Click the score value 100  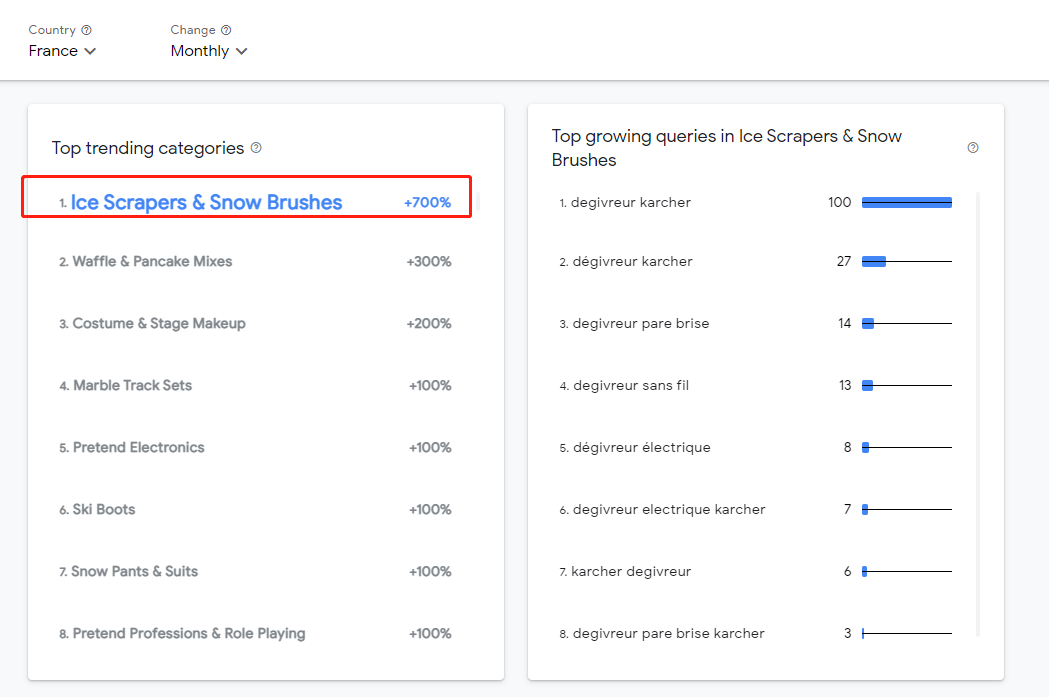[x=840, y=202]
